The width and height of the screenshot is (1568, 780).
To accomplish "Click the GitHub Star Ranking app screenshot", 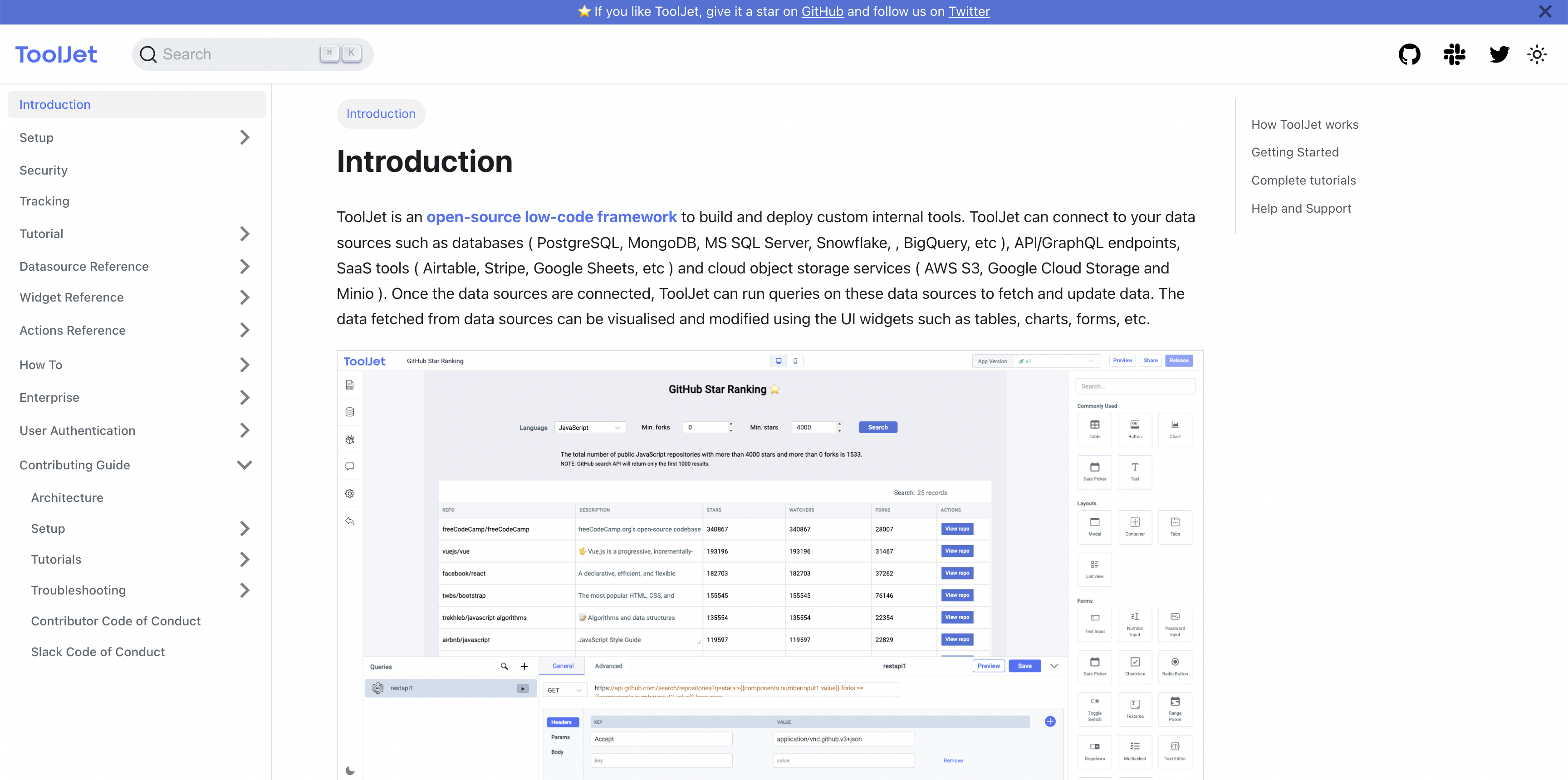I will pyautogui.click(x=769, y=565).
